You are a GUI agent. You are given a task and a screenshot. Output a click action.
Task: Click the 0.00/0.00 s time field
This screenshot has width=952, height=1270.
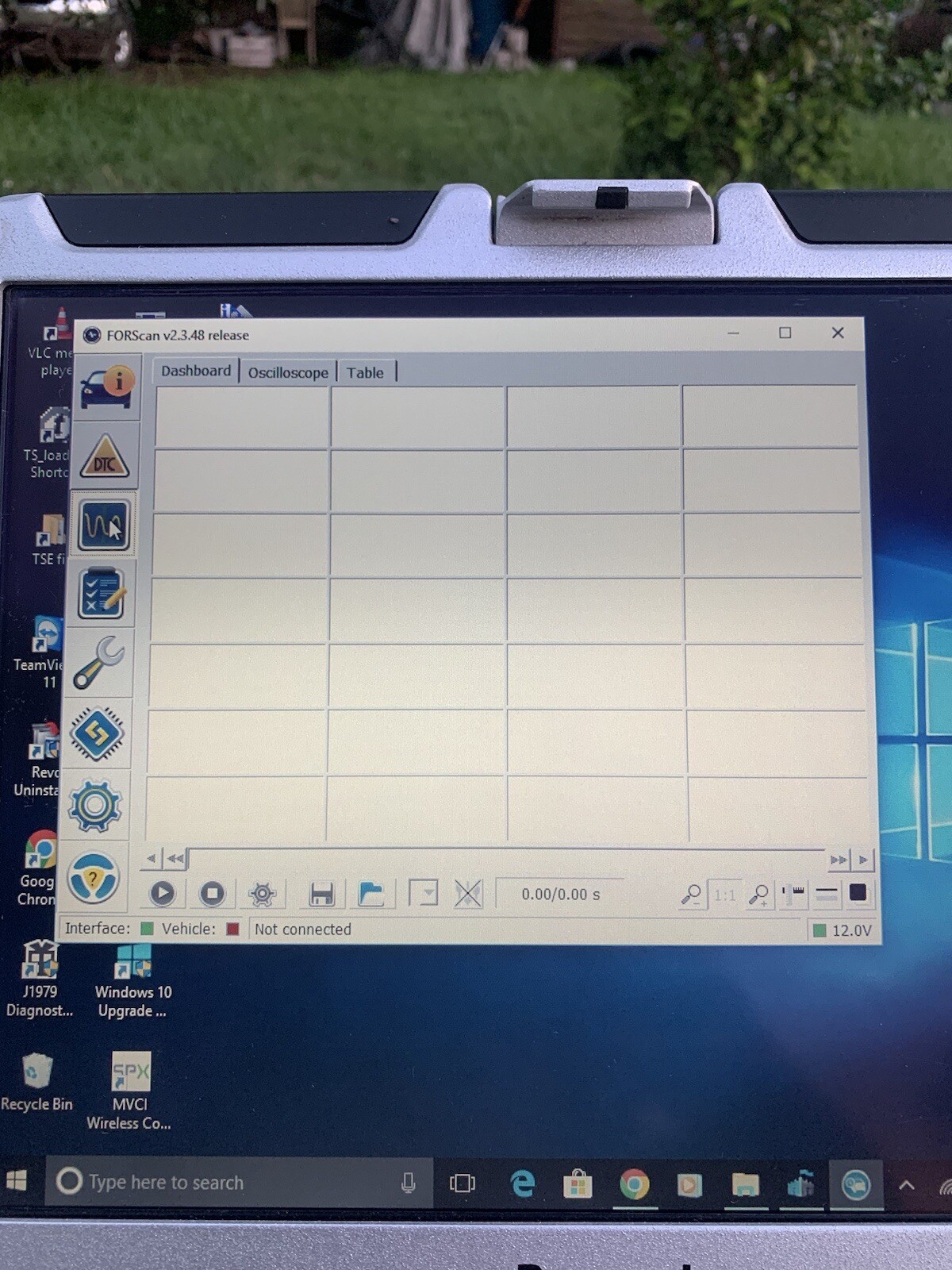pos(560,895)
